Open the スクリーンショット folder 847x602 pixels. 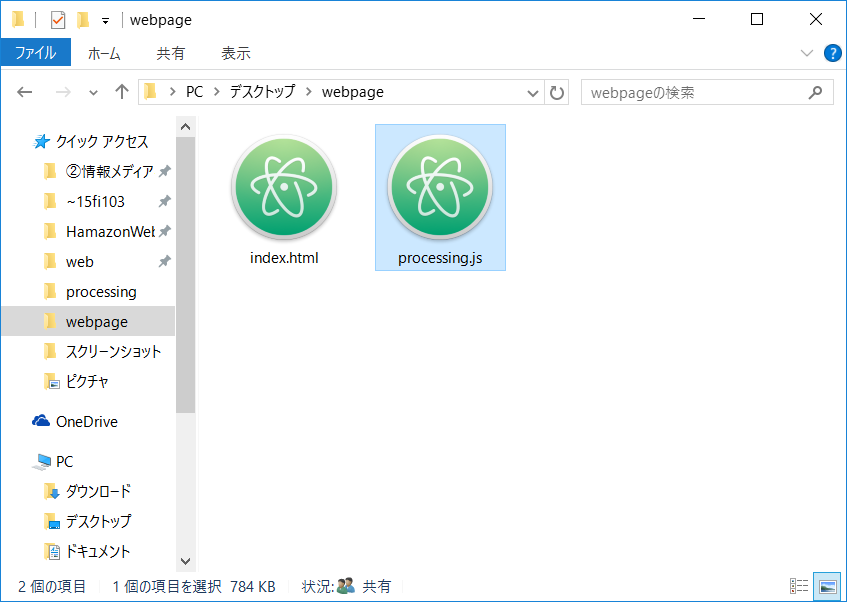(113, 352)
